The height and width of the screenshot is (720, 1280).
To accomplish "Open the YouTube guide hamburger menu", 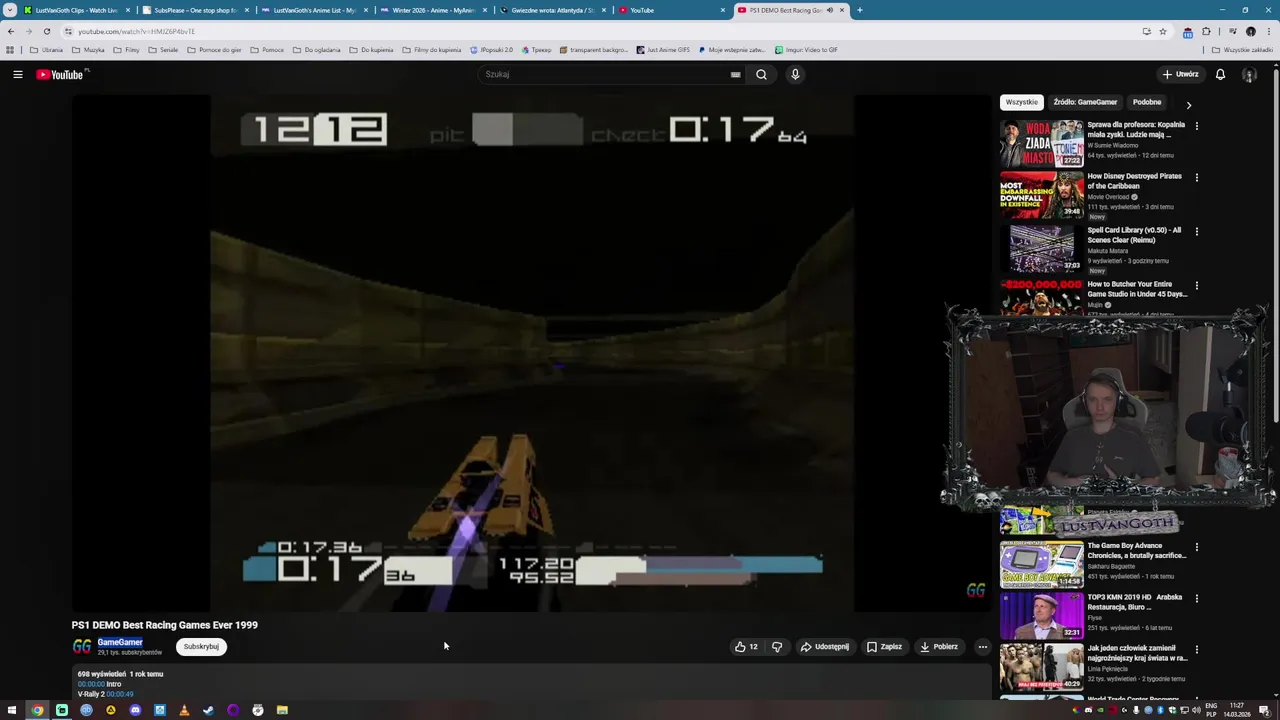I will (17, 74).
